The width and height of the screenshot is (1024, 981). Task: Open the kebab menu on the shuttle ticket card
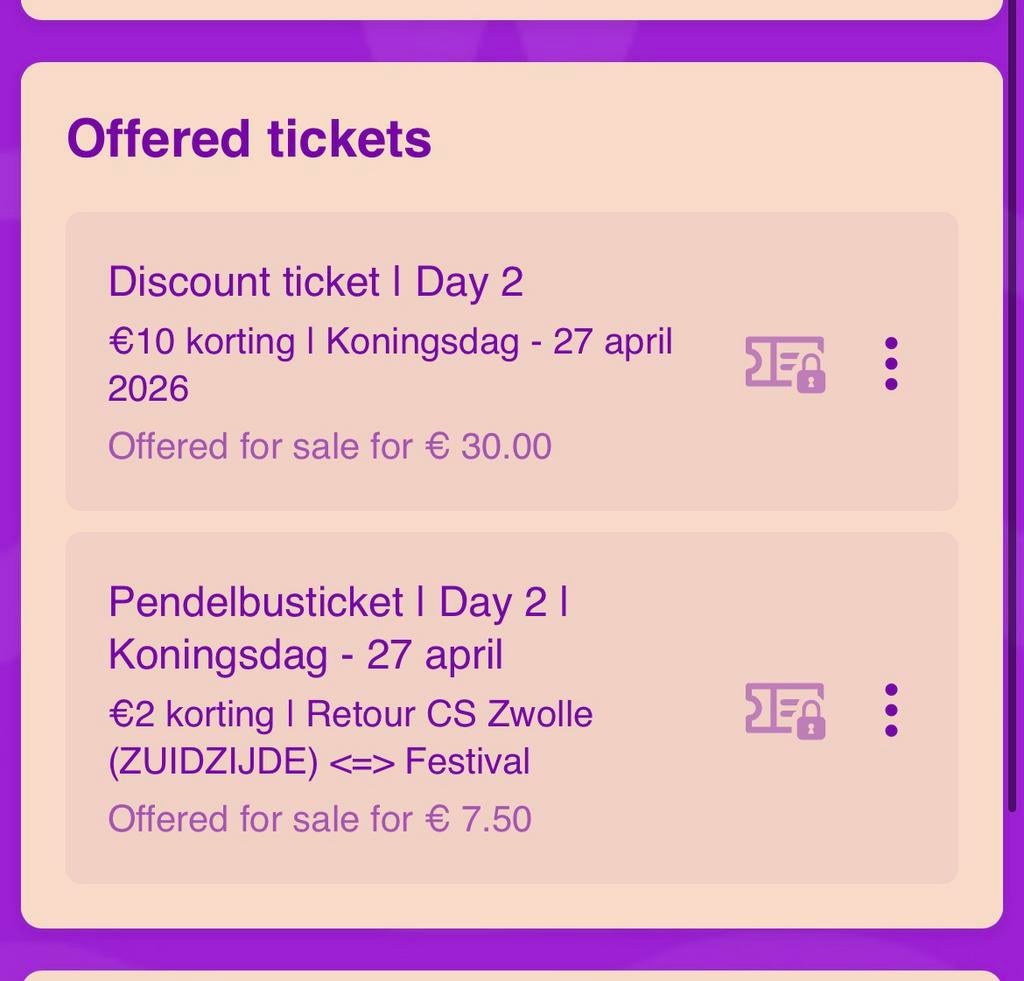(x=891, y=711)
